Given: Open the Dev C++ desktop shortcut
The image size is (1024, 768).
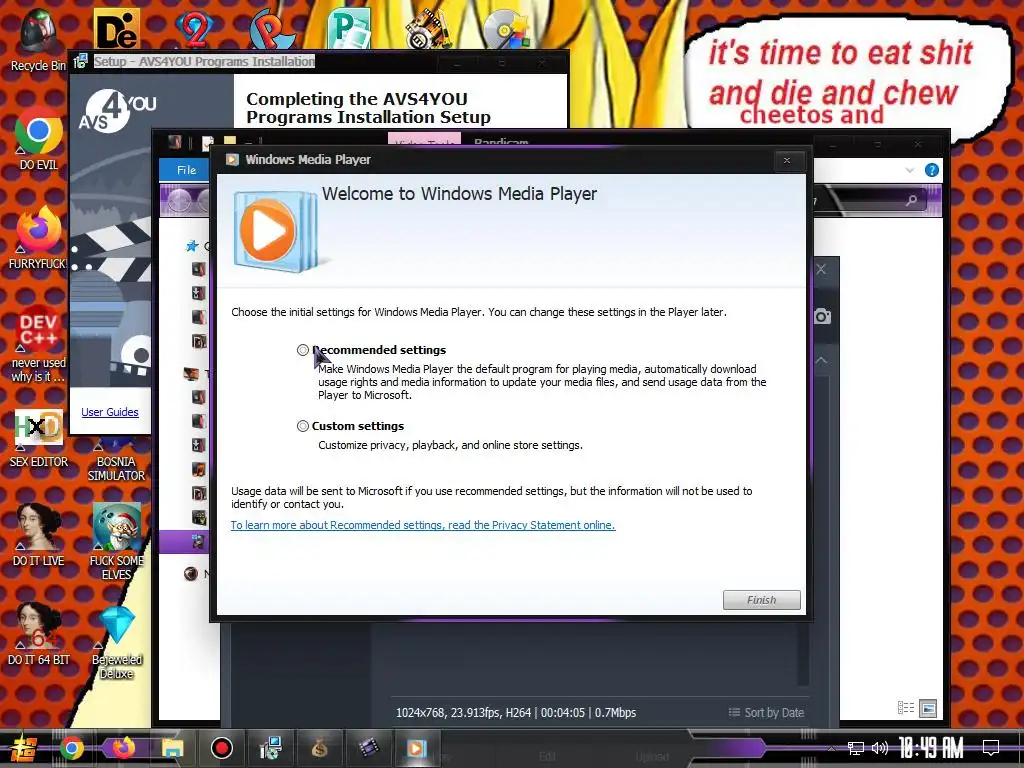Looking at the screenshot, I should (x=38, y=344).
